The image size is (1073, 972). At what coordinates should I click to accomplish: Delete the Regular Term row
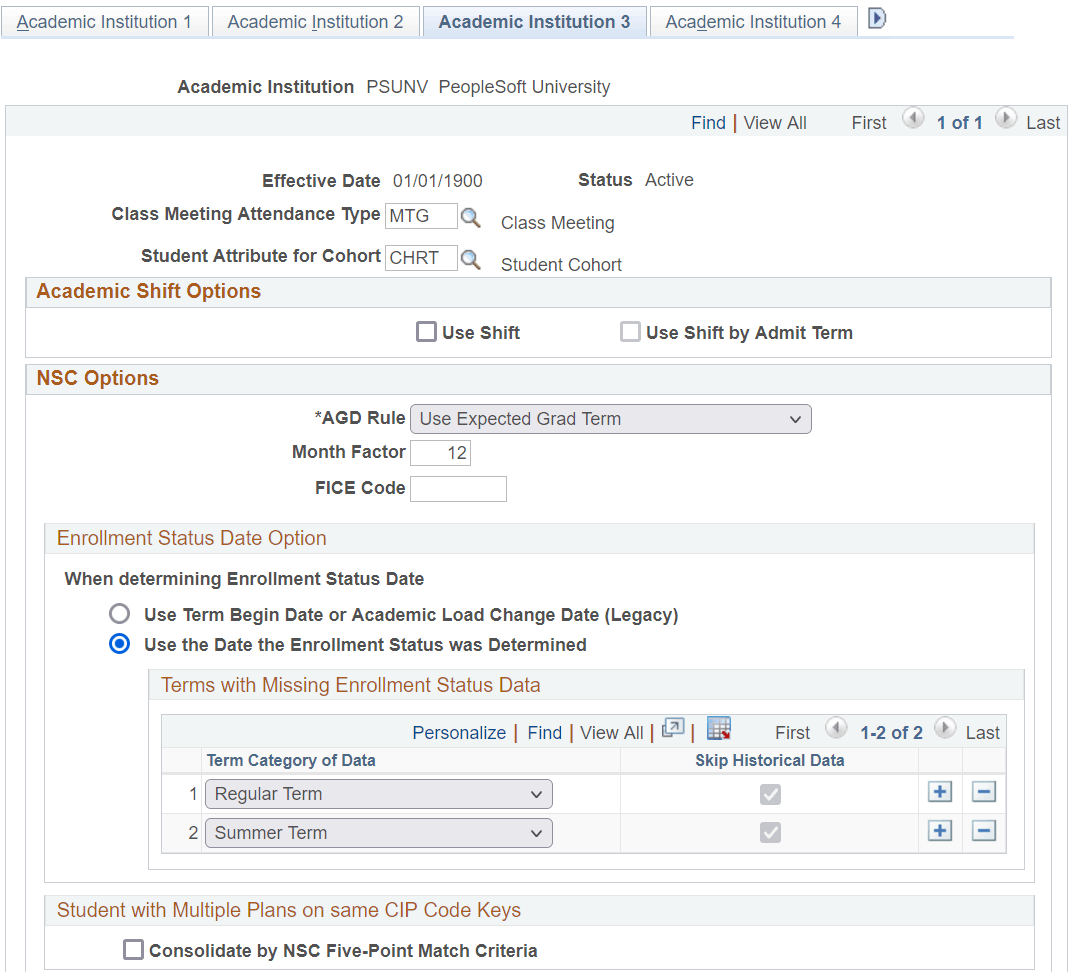[x=983, y=792]
